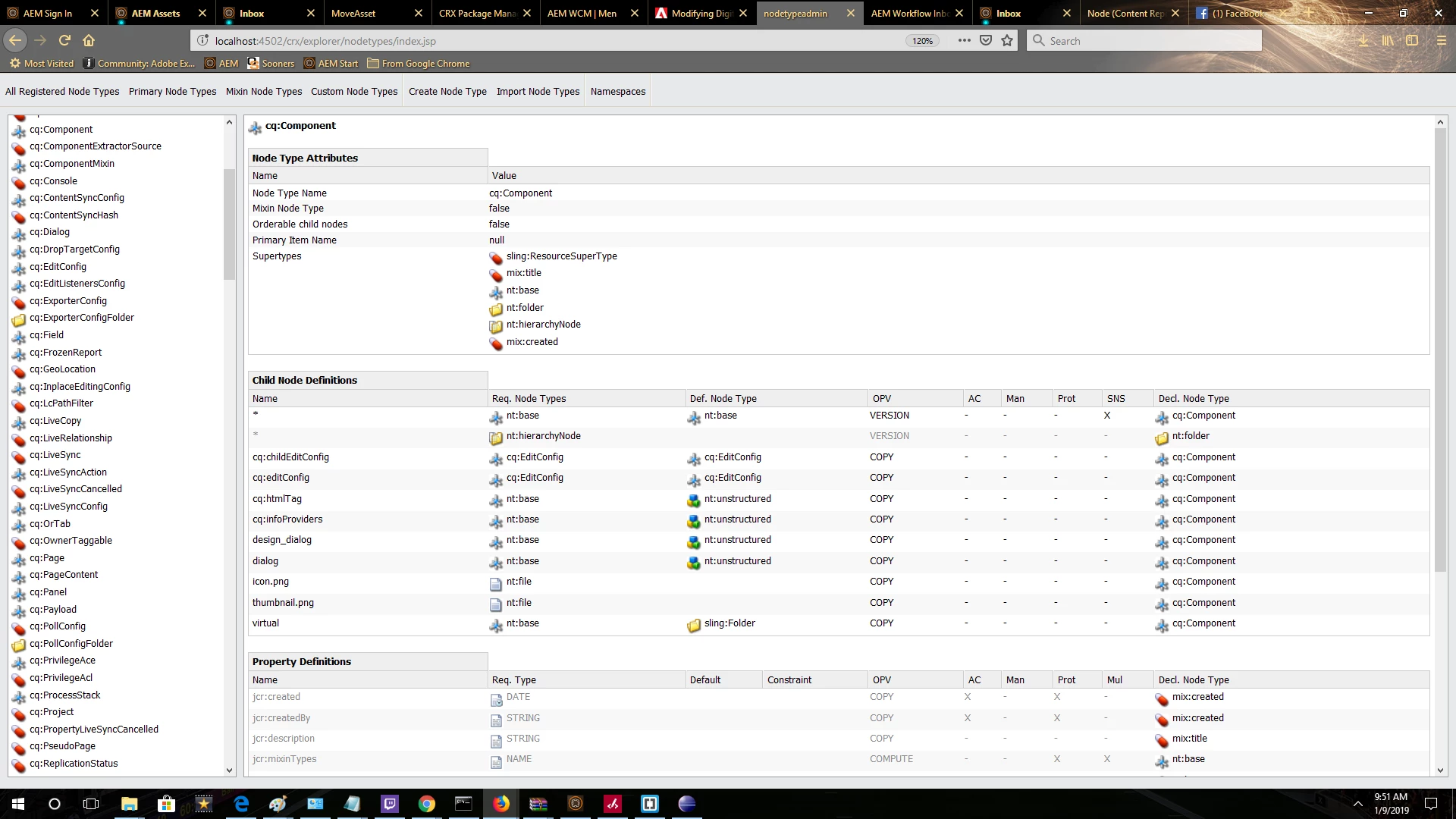Screen dimensions: 1456x819
Task: Click cq:ExporterConfigFolder folder icon in list
Action: [x=19, y=319]
